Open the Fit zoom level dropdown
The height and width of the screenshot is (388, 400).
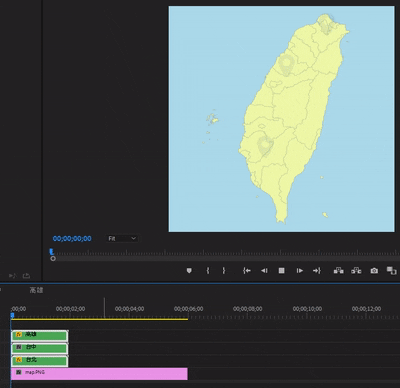[x=122, y=239]
